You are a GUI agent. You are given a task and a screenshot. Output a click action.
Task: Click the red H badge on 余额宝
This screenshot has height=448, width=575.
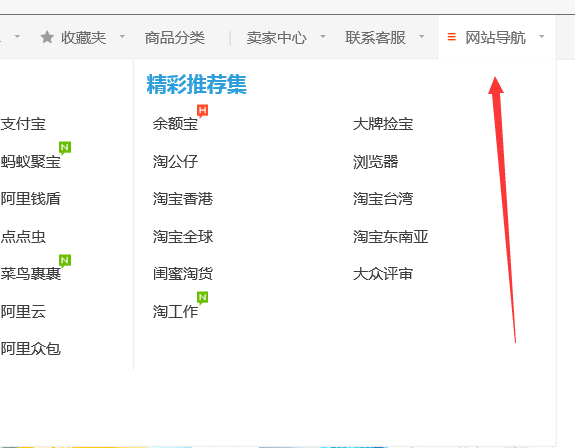[202, 110]
